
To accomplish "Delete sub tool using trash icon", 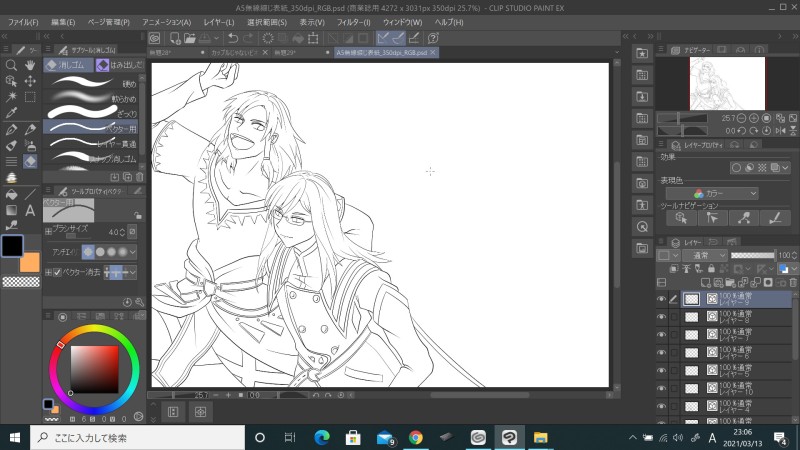I will tap(139, 177).
